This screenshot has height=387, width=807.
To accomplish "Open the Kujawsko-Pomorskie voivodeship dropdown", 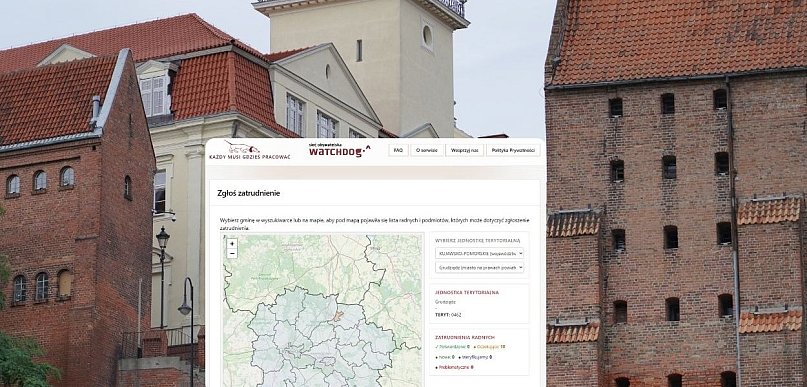I will pyautogui.click(x=479, y=253).
